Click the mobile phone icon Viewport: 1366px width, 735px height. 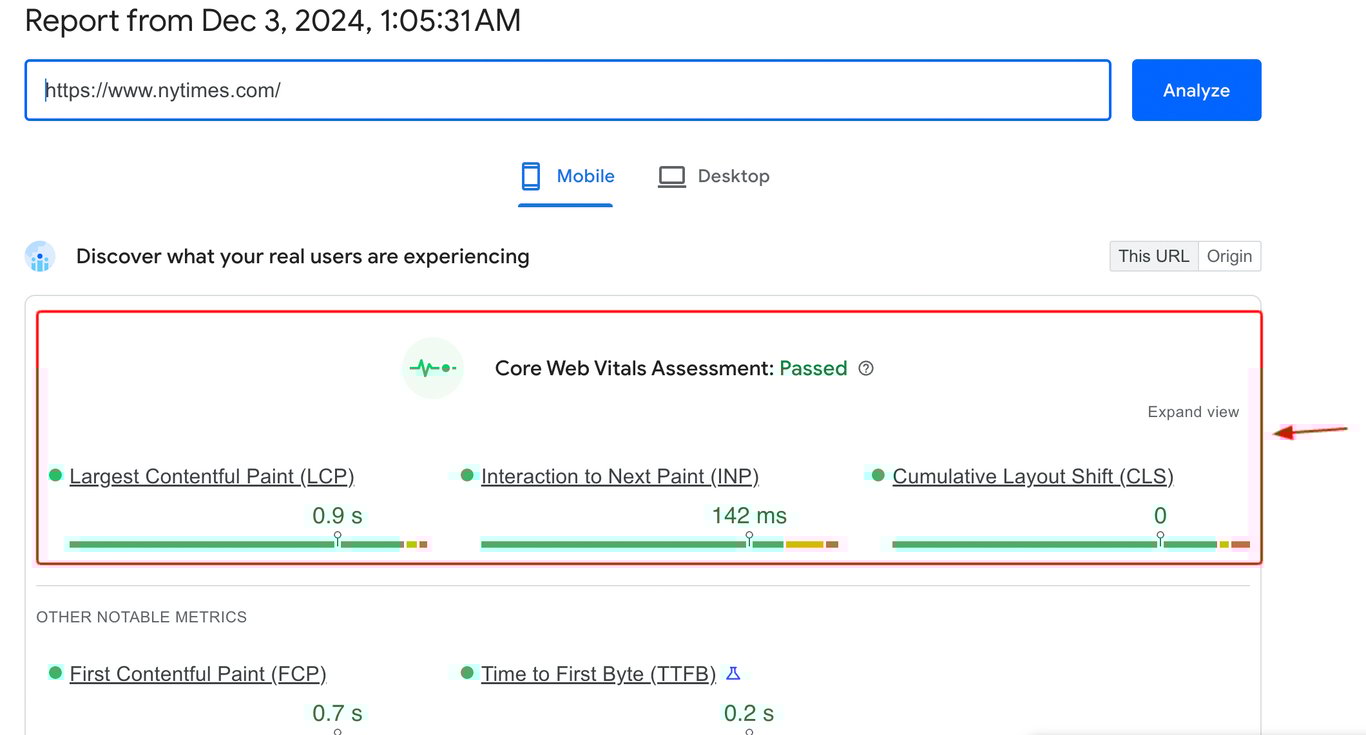point(531,177)
